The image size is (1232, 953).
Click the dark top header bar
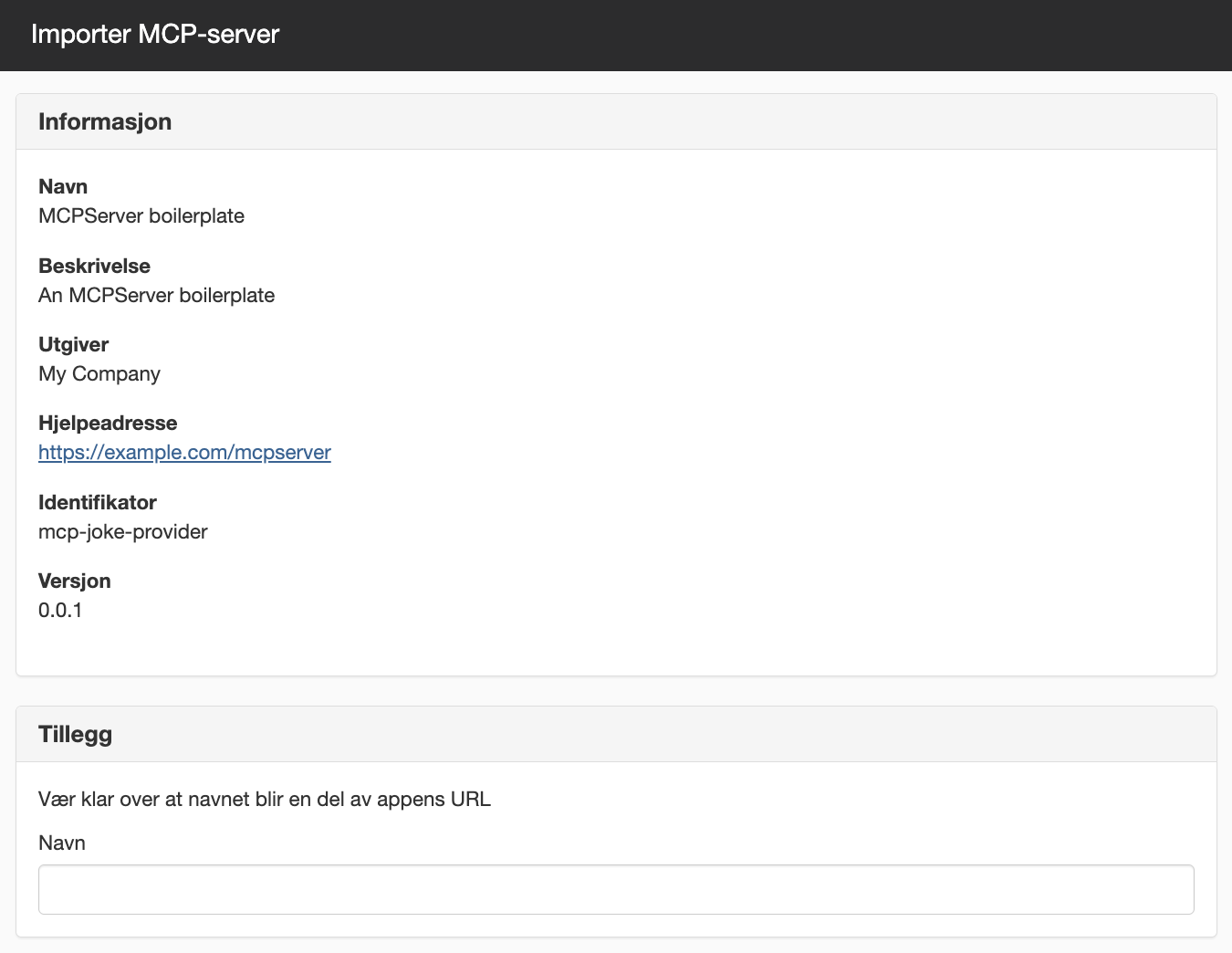(616, 36)
